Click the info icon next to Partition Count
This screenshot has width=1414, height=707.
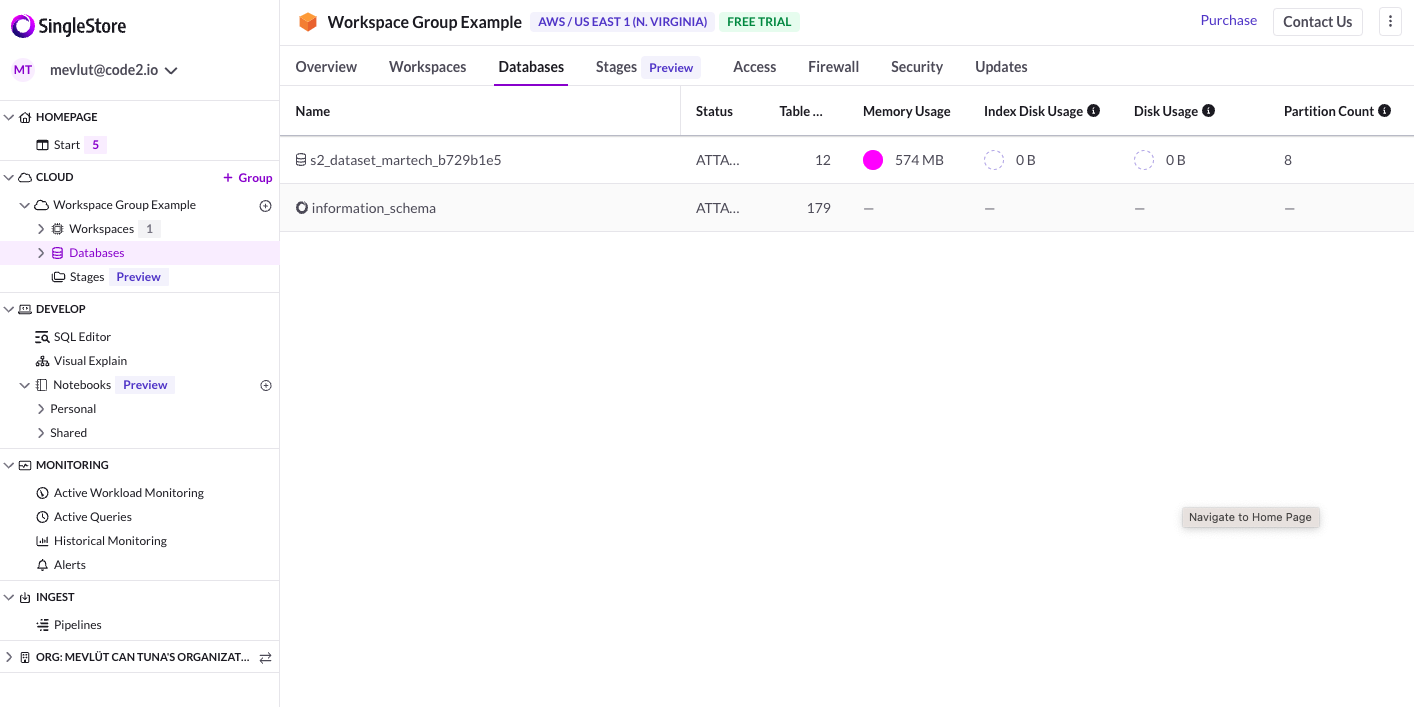(1384, 111)
